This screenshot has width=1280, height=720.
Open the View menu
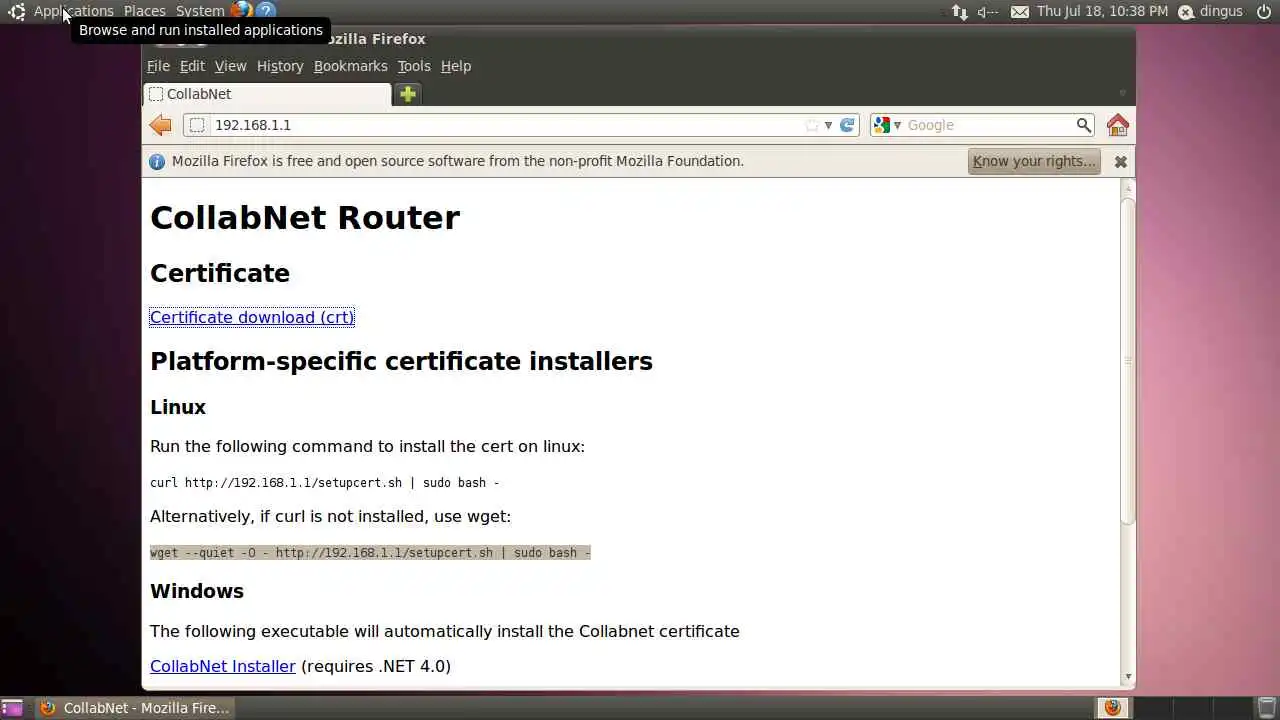[x=230, y=66]
